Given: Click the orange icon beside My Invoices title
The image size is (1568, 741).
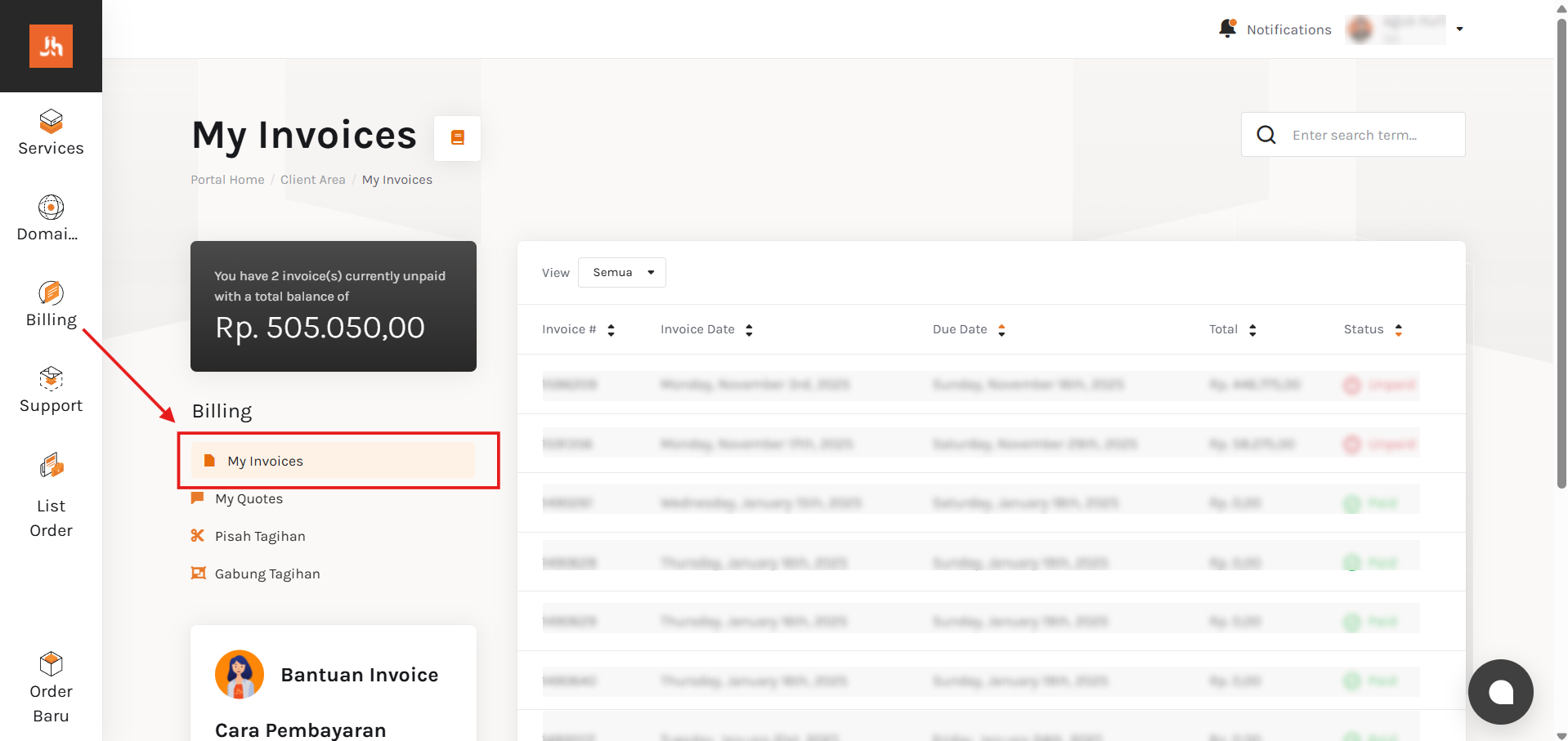Looking at the screenshot, I should point(457,138).
